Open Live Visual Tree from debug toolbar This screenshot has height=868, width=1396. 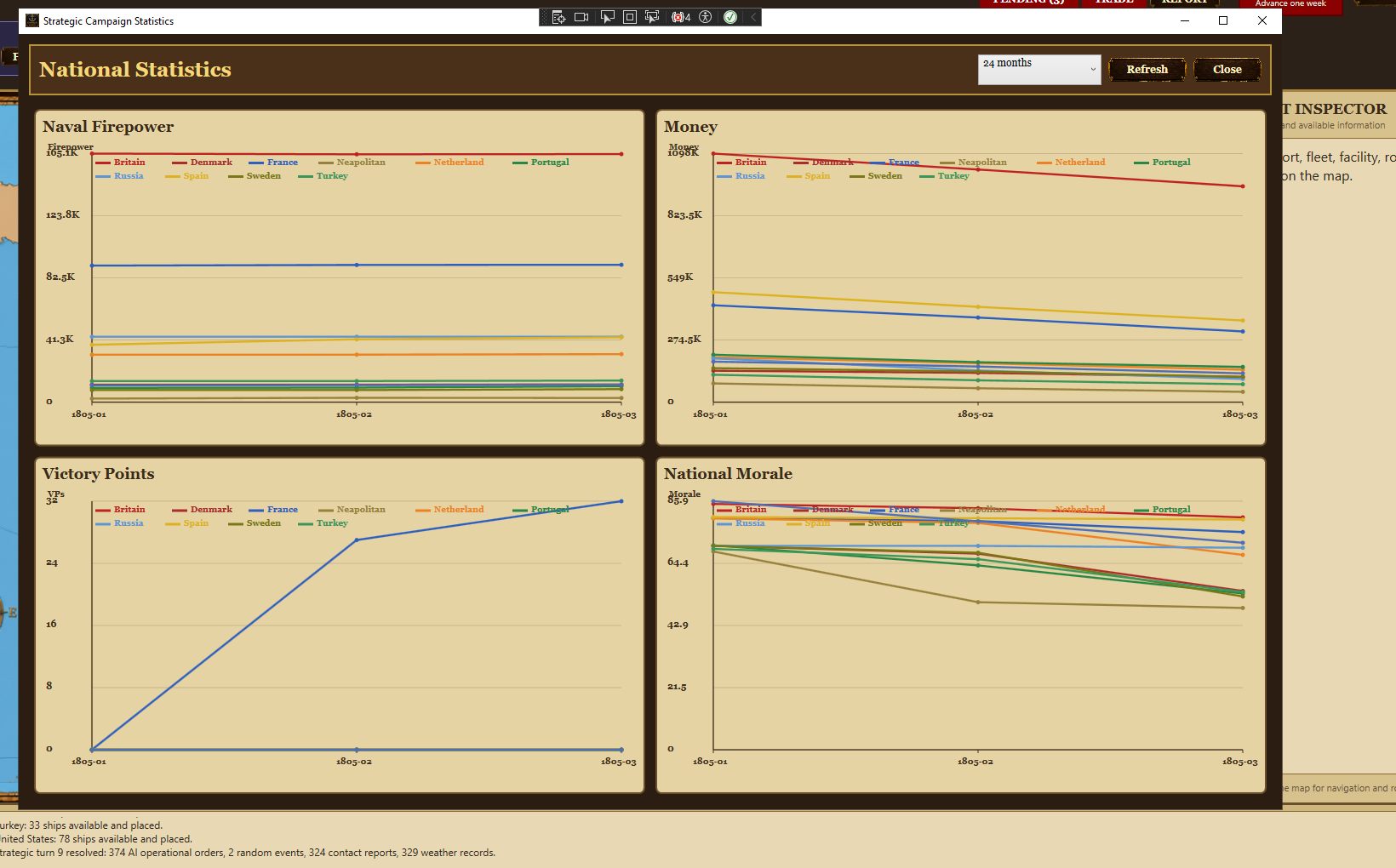558,17
